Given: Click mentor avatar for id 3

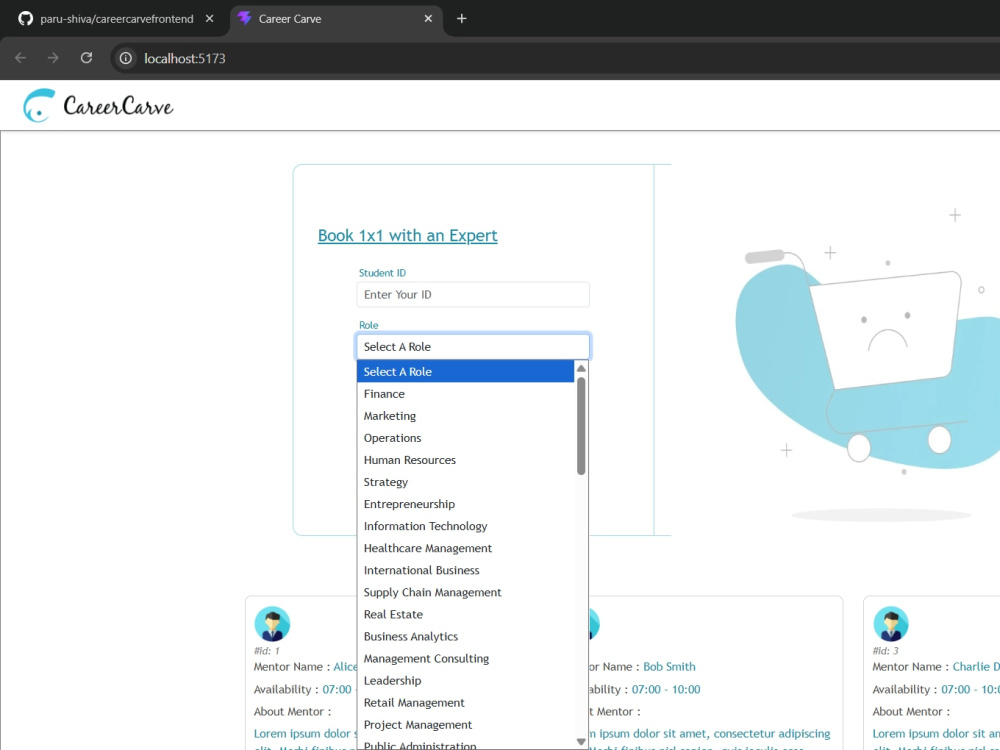Looking at the screenshot, I should [x=891, y=624].
